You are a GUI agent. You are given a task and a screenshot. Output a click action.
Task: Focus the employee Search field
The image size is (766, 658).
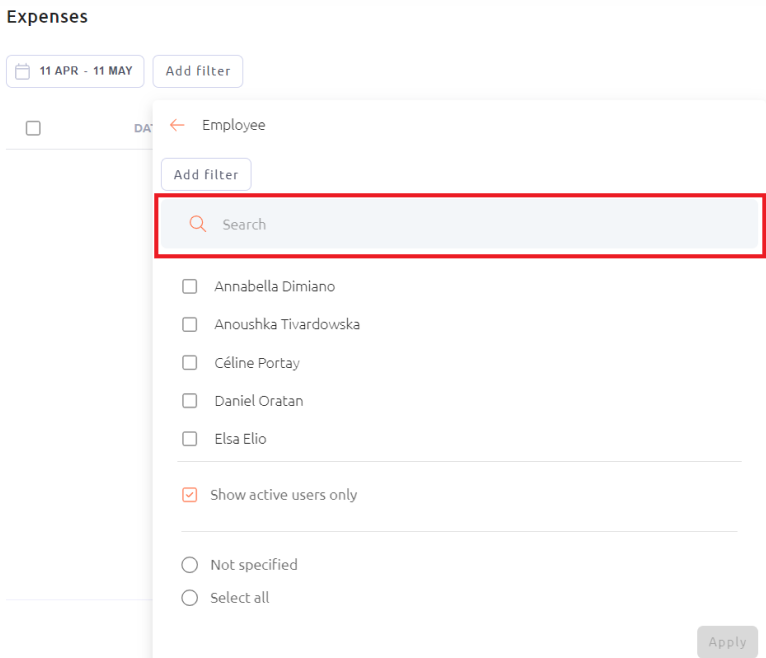pos(459,224)
